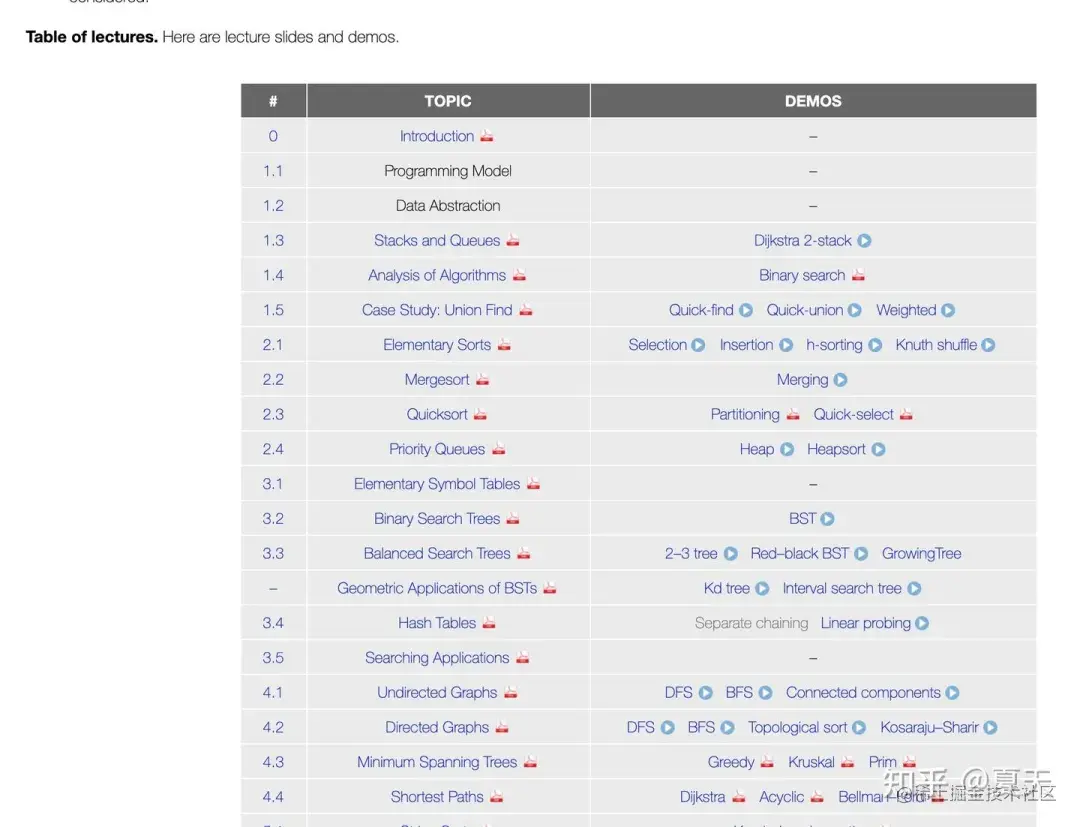Click the play icon next to Heapsort

(878, 449)
